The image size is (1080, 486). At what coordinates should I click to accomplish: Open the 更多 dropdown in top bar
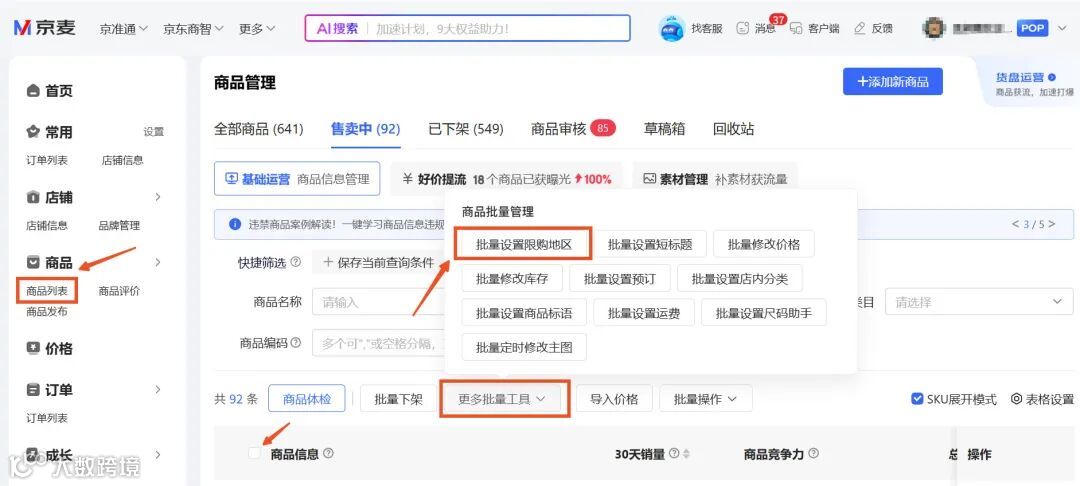[x=257, y=29]
